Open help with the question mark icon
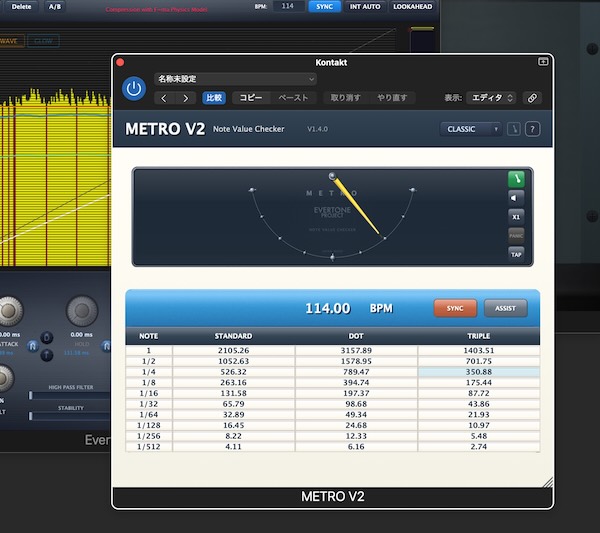 (x=532, y=129)
